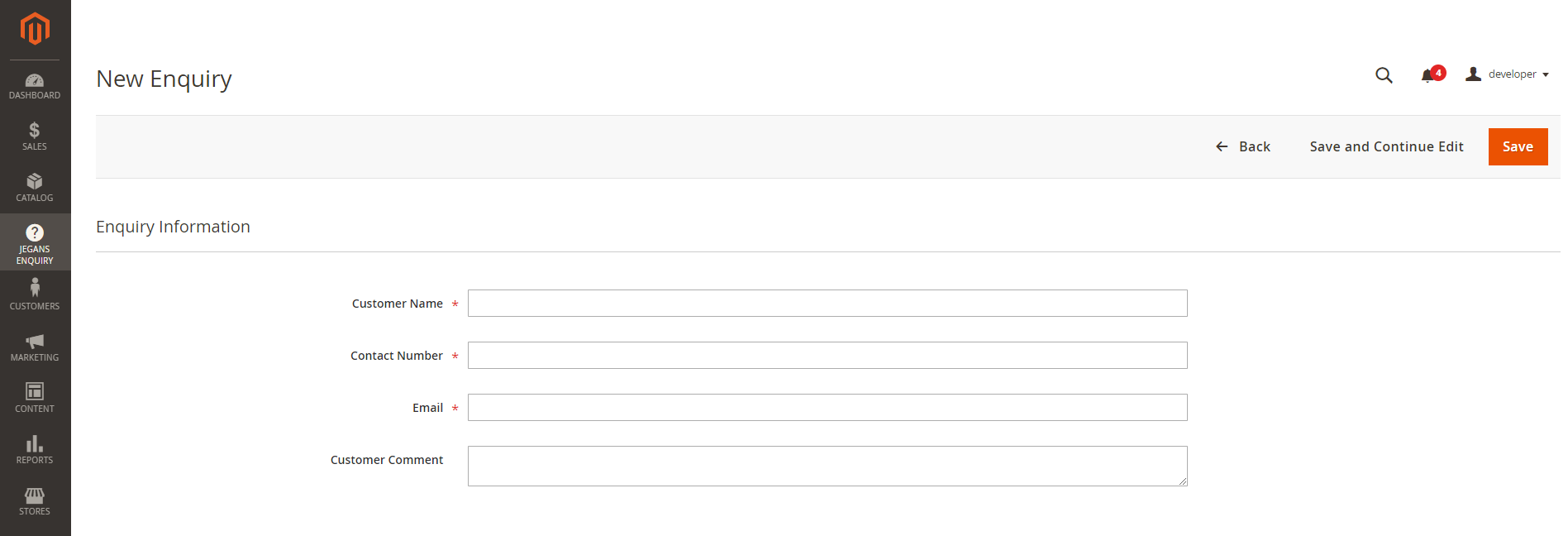
Task: Click the Magento logo
Action: click(x=35, y=29)
